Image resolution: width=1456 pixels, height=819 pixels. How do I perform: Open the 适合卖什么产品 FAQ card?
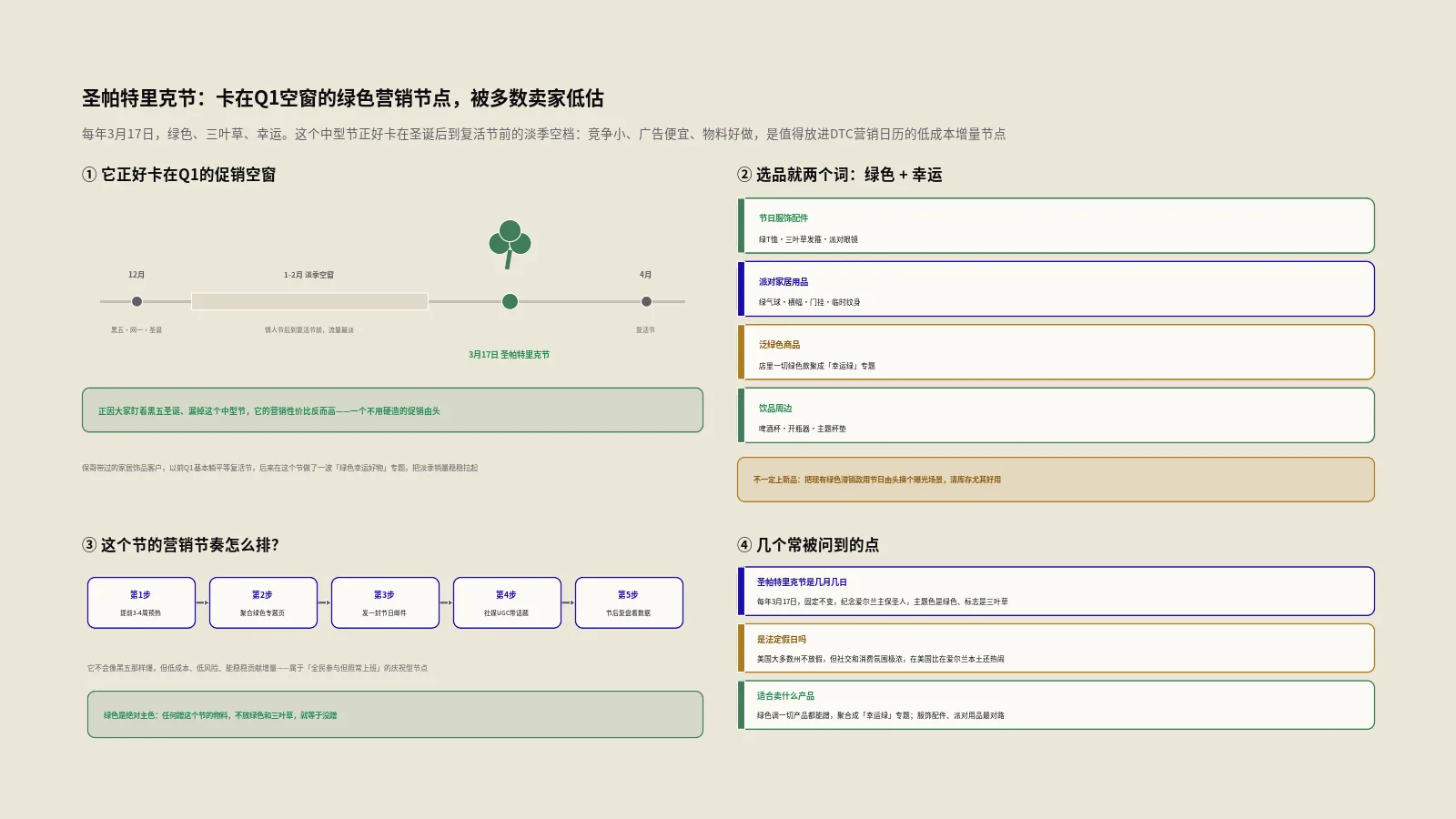(x=1056, y=705)
